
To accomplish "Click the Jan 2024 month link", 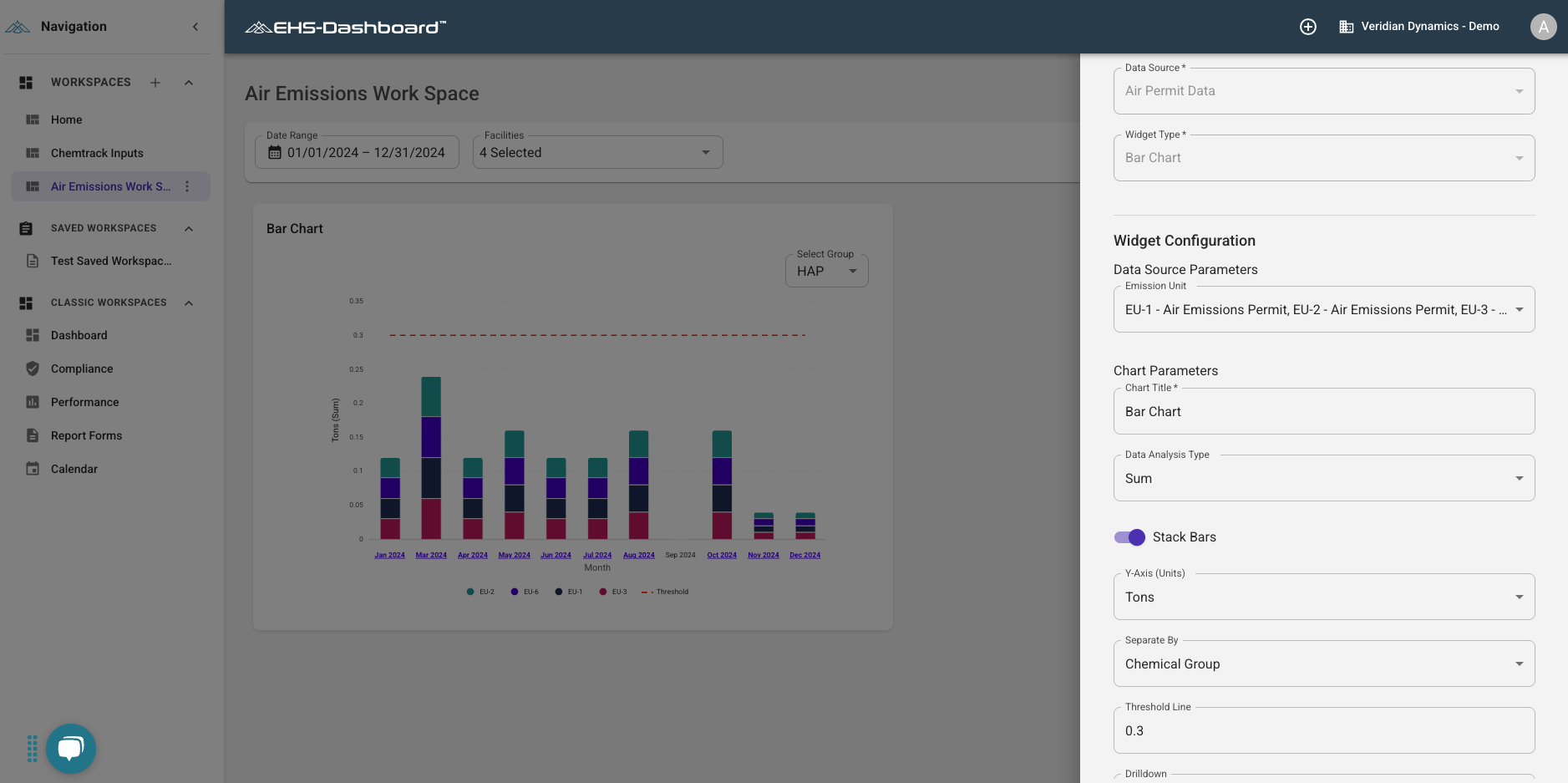I will tap(388, 555).
